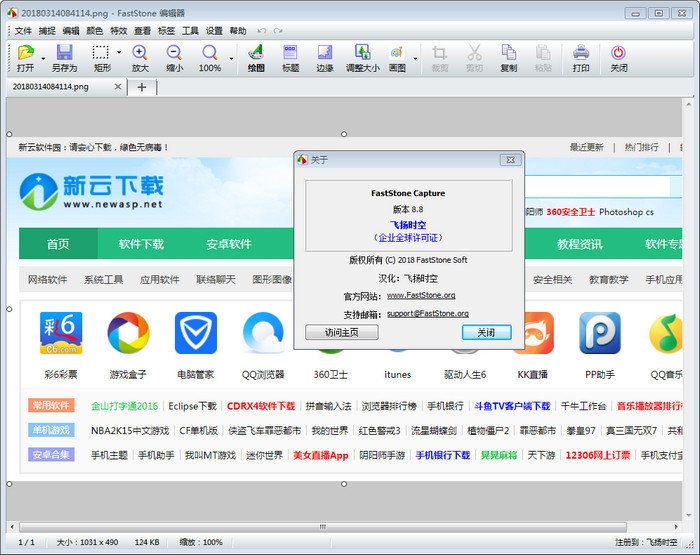Click the left-middle selection resize handle
Viewport: 700px width, 555px height.
click(9, 309)
